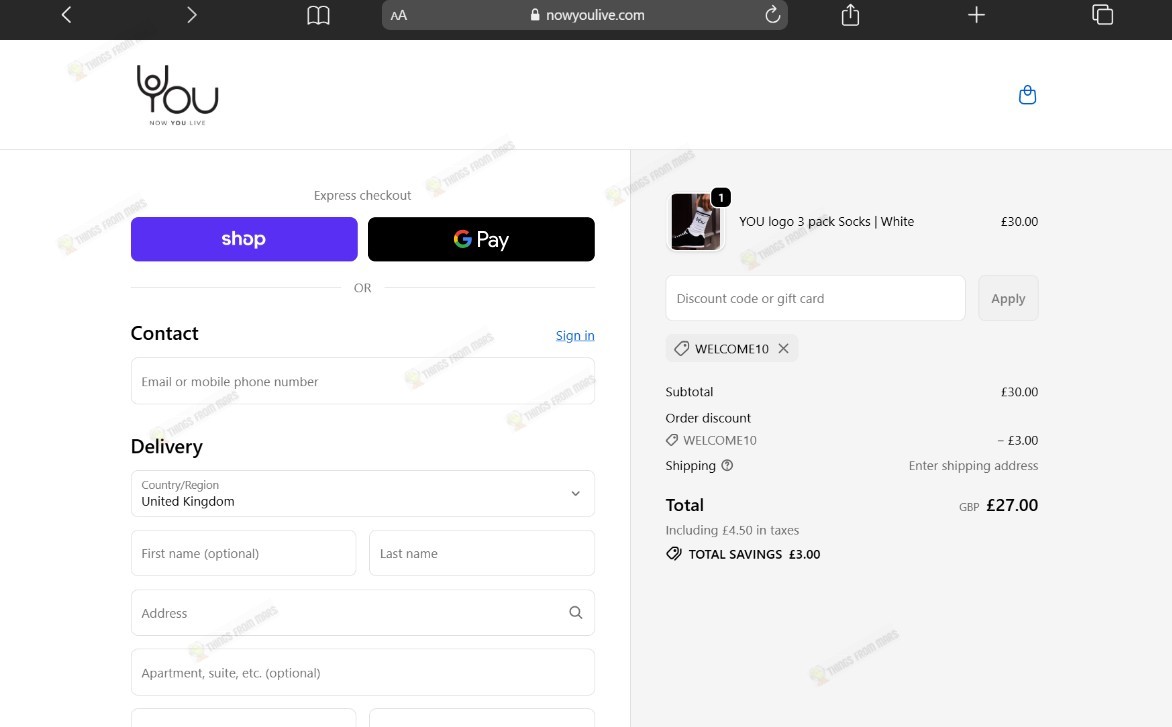
Task: Click the WELCOME10 order discount tag icon
Action: 672,440
